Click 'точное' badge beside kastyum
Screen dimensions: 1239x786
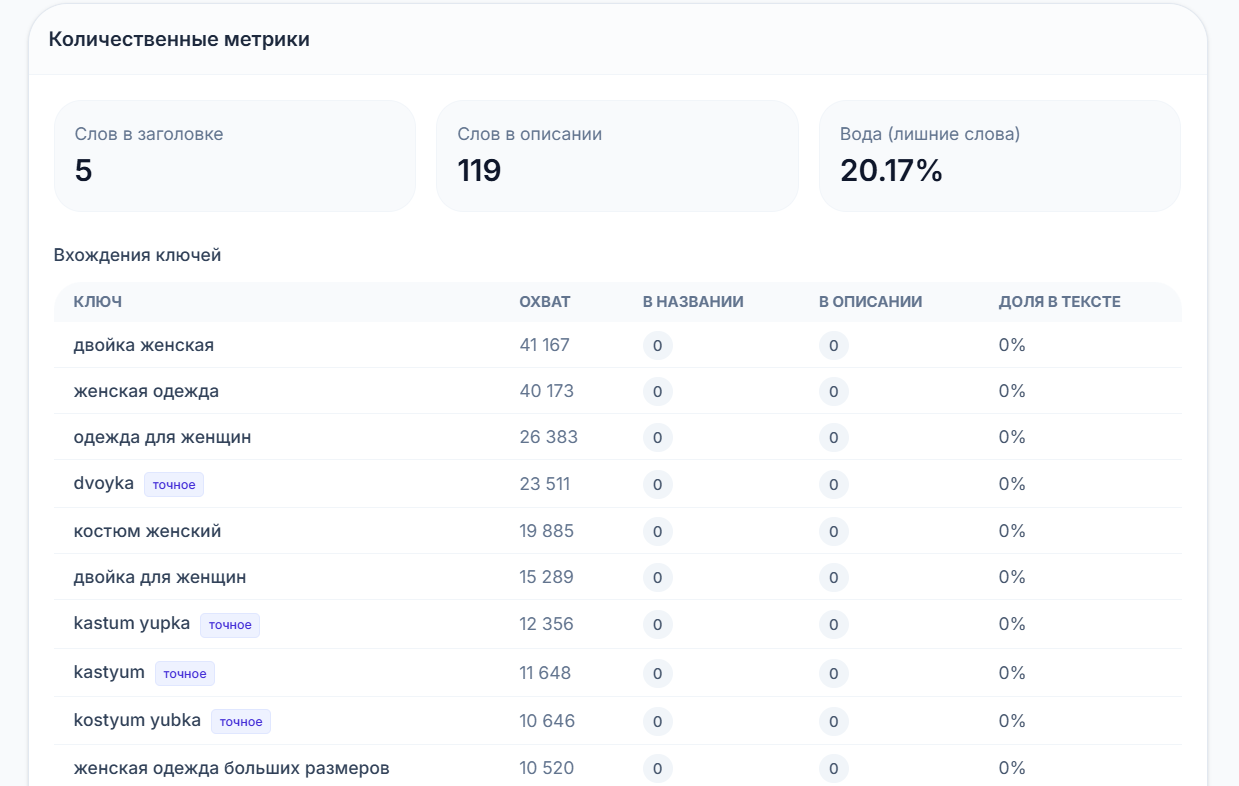pyautogui.click(x=185, y=674)
